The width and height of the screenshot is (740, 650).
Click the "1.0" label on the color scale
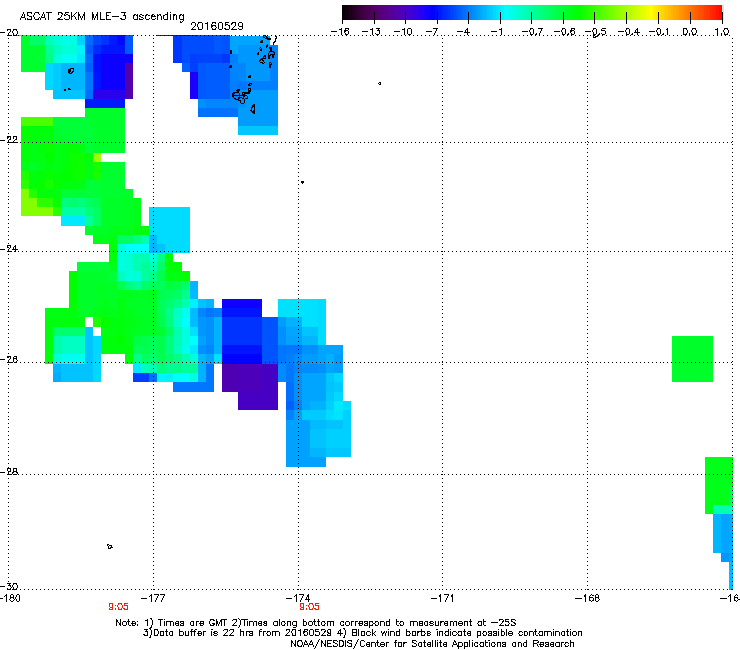[x=722, y=32]
